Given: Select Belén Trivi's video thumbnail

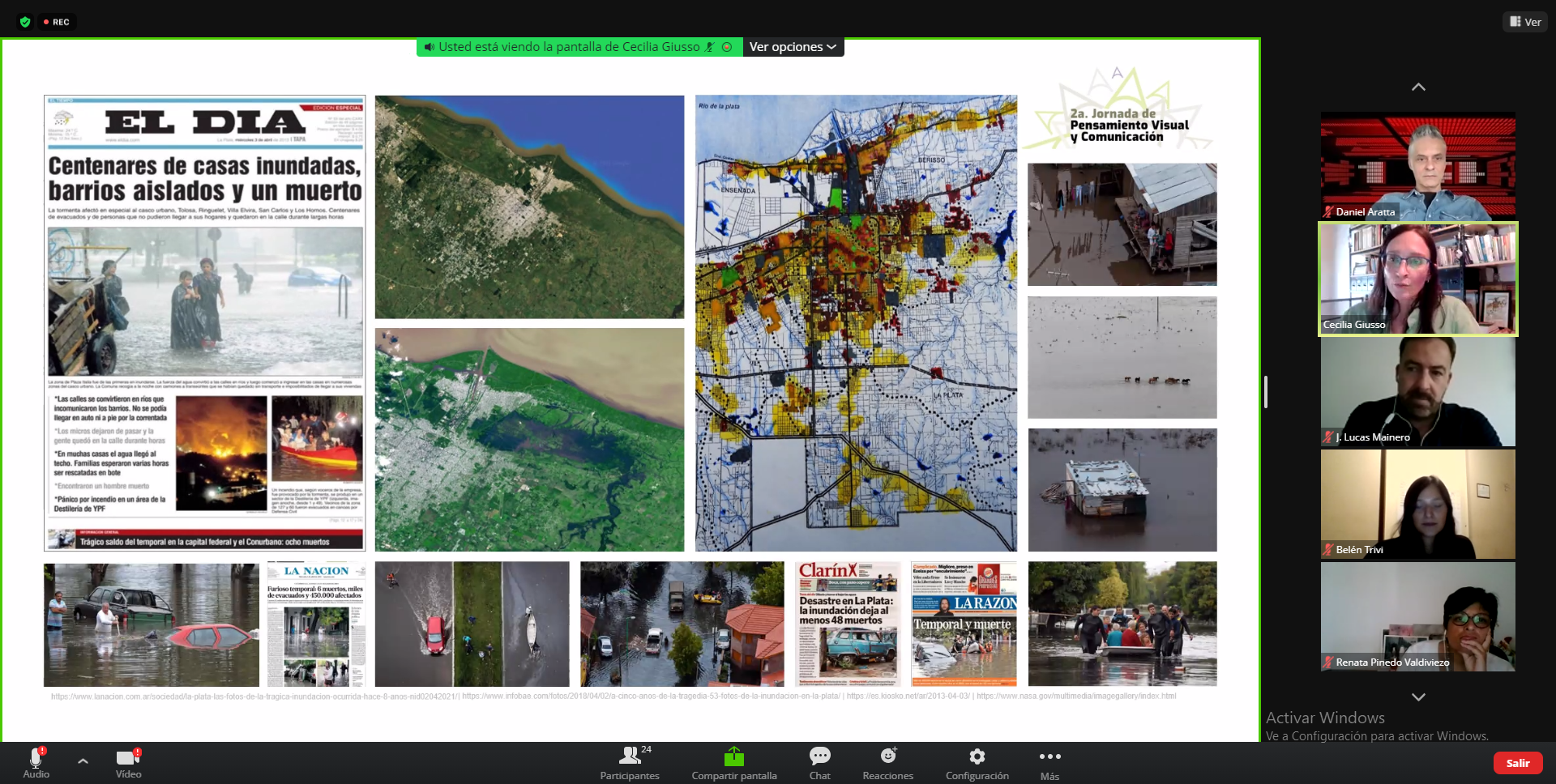Looking at the screenshot, I should point(1418,504).
